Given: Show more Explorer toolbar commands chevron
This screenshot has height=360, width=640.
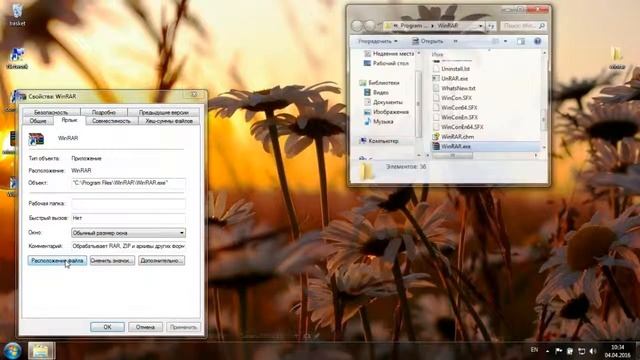Looking at the screenshot, I should [x=456, y=41].
